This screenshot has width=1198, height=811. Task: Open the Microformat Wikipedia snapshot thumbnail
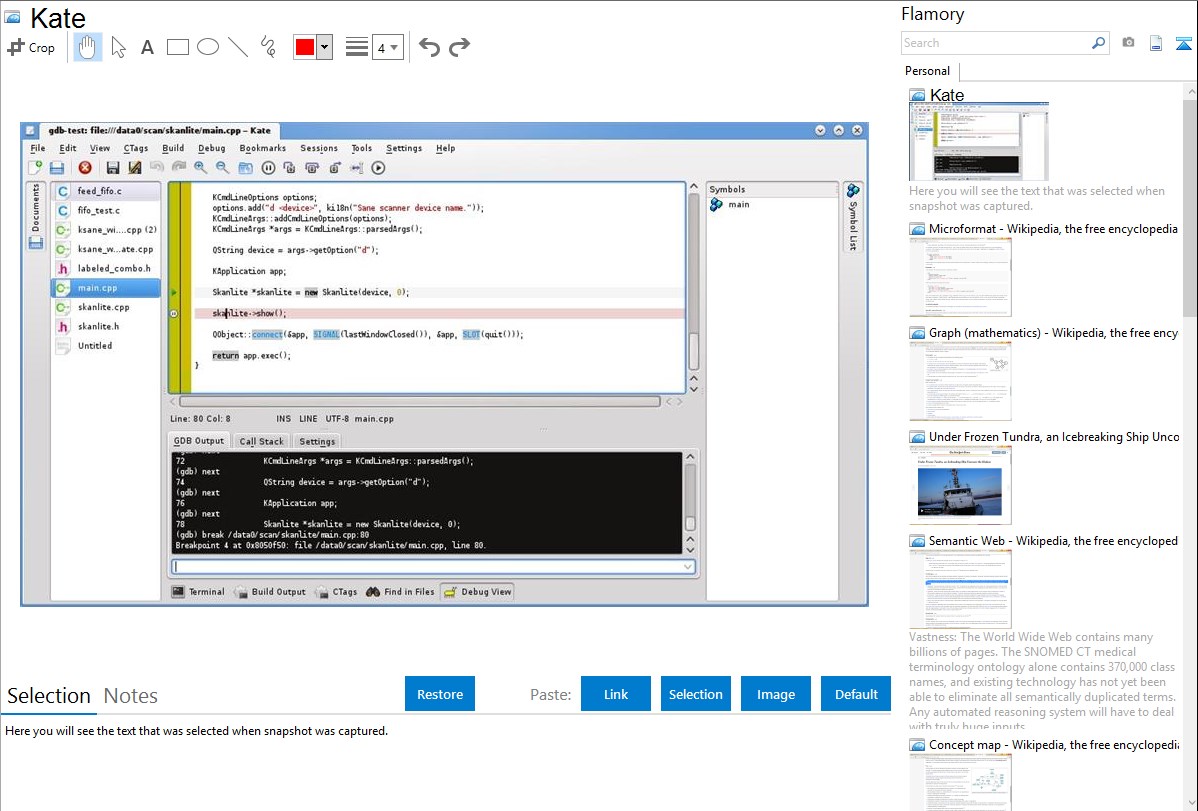pos(960,277)
